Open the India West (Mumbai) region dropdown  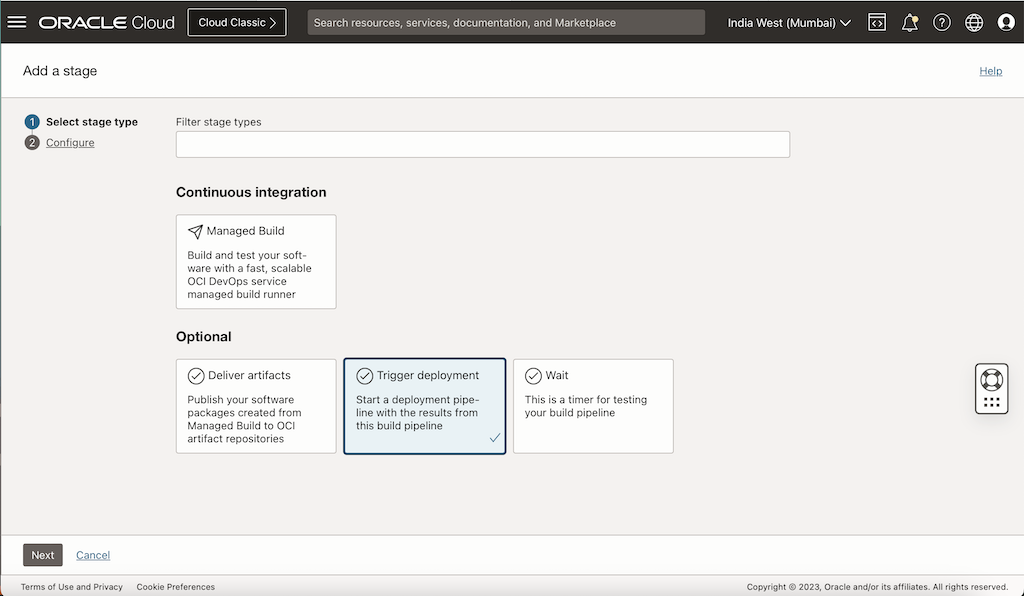click(789, 21)
